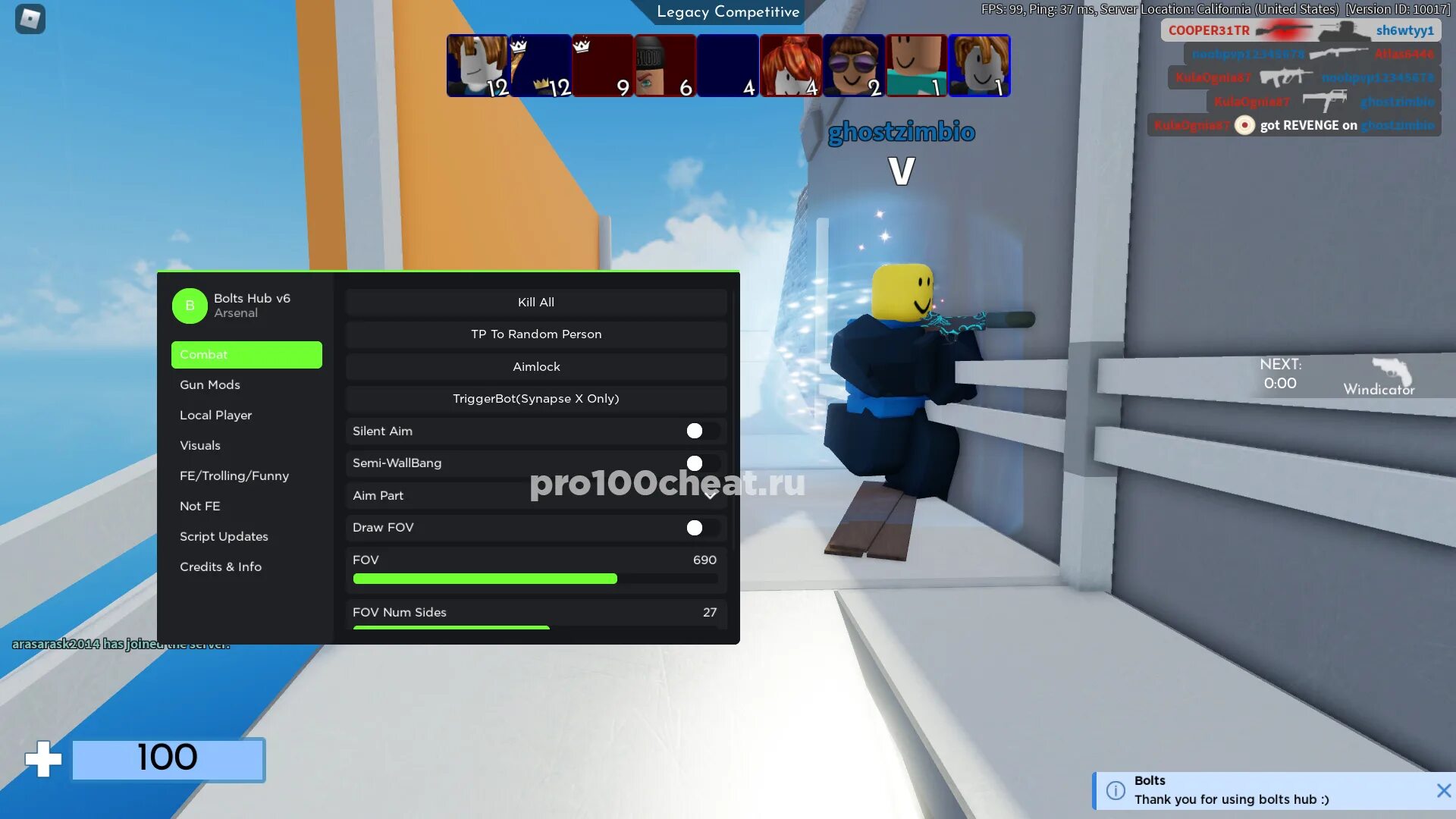The width and height of the screenshot is (1456, 819).
Task: Toggle the Semi-WallBang switch
Action: pyautogui.click(x=694, y=462)
